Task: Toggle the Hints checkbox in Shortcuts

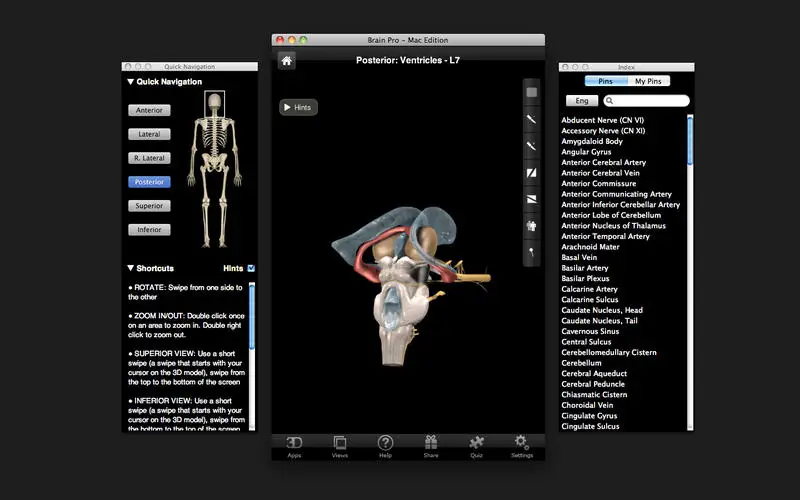Action: (x=251, y=268)
